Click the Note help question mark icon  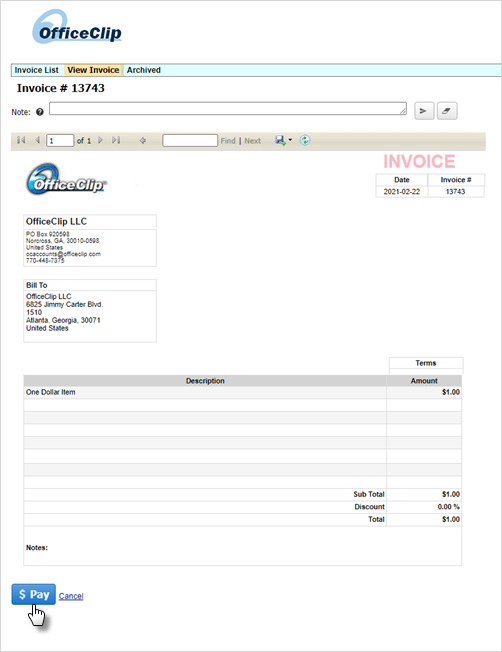pos(40,112)
